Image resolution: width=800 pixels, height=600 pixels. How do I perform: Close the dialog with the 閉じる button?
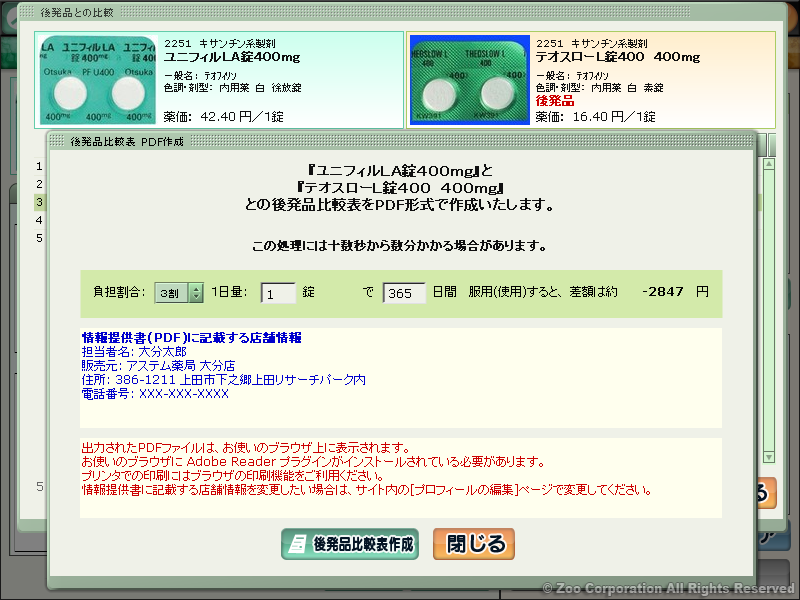coord(473,544)
